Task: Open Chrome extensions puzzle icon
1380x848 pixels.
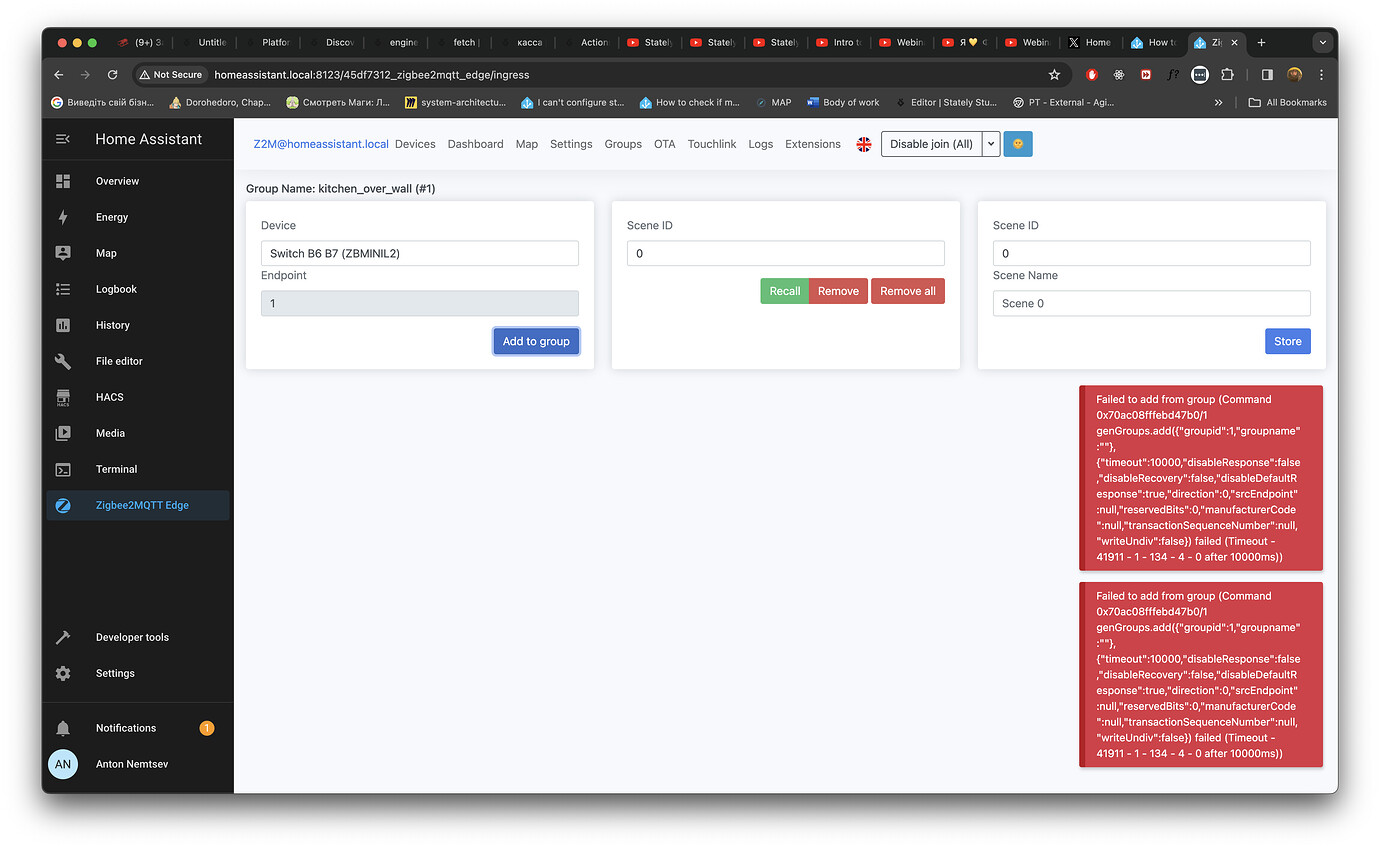Action: tap(1227, 74)
